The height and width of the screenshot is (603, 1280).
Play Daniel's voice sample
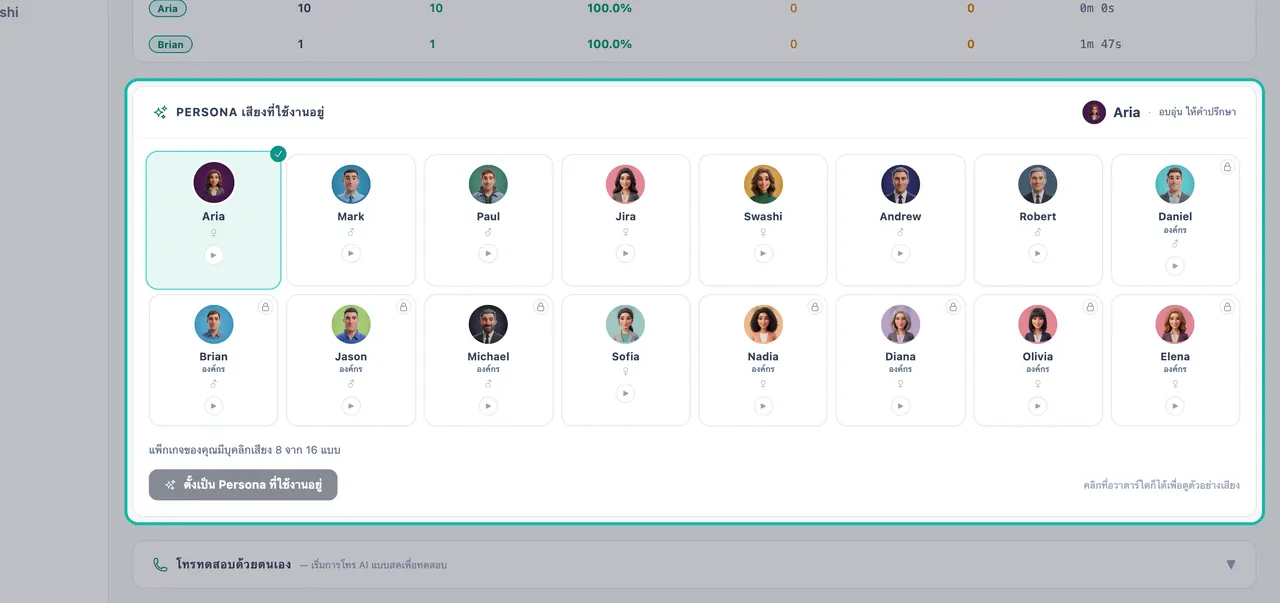coord(1175,266)
